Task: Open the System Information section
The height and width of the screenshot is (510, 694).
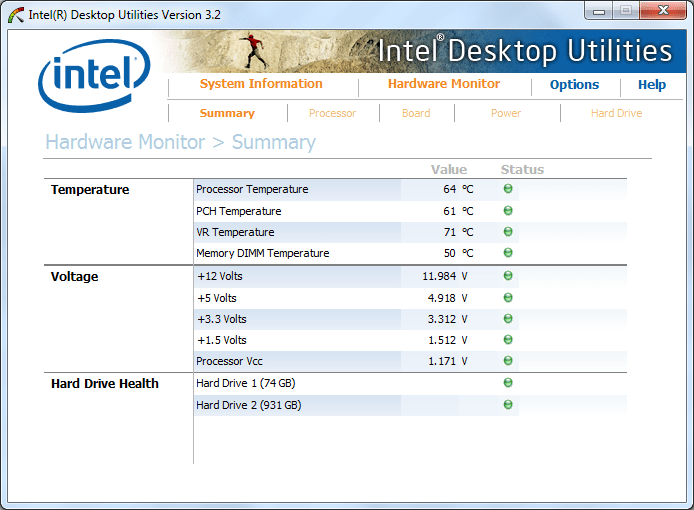Action: pyautogui.click(x=261, y=84)
